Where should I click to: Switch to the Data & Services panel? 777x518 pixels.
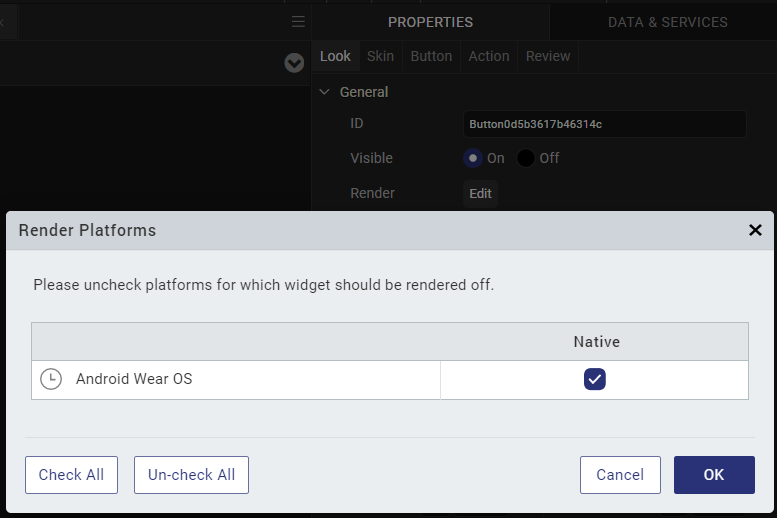pyautogui.click(x=667, y=22)
